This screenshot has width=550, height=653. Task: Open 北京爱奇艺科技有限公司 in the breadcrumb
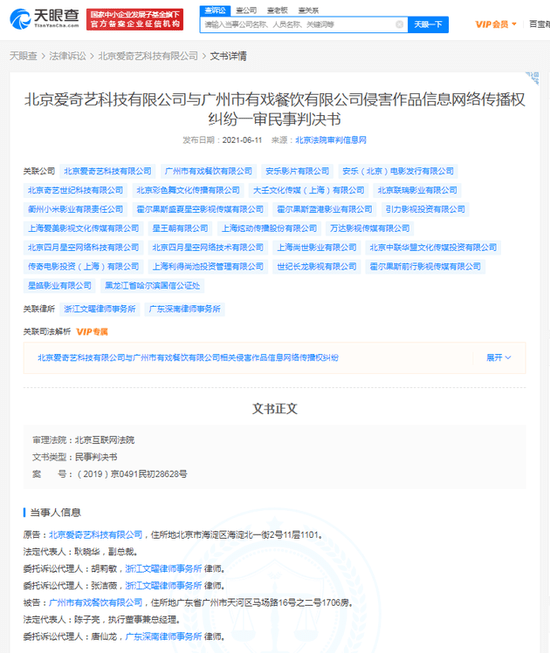[148, 56]
